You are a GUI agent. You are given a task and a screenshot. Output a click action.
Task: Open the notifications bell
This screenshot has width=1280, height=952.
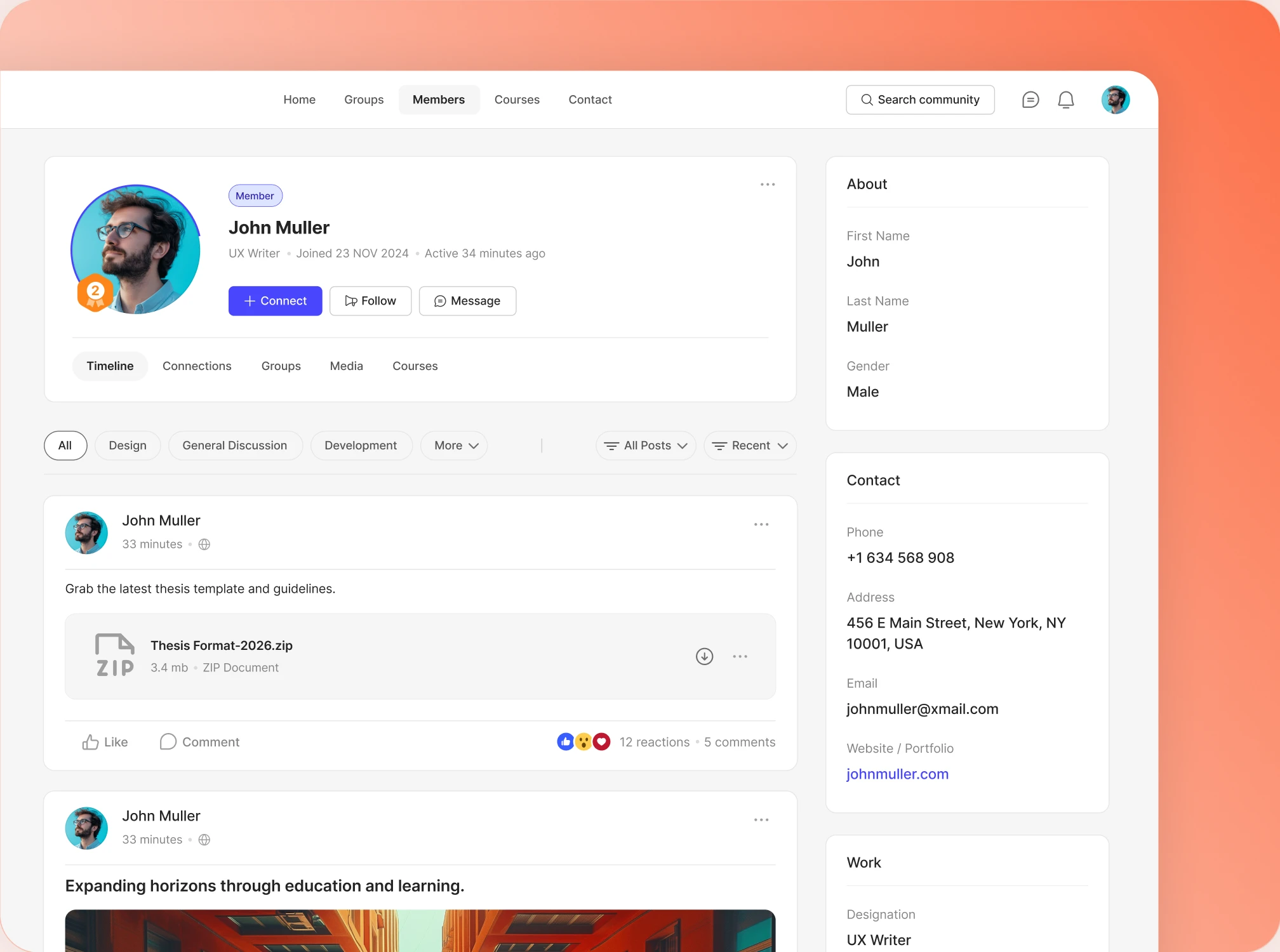point(1066,100)
